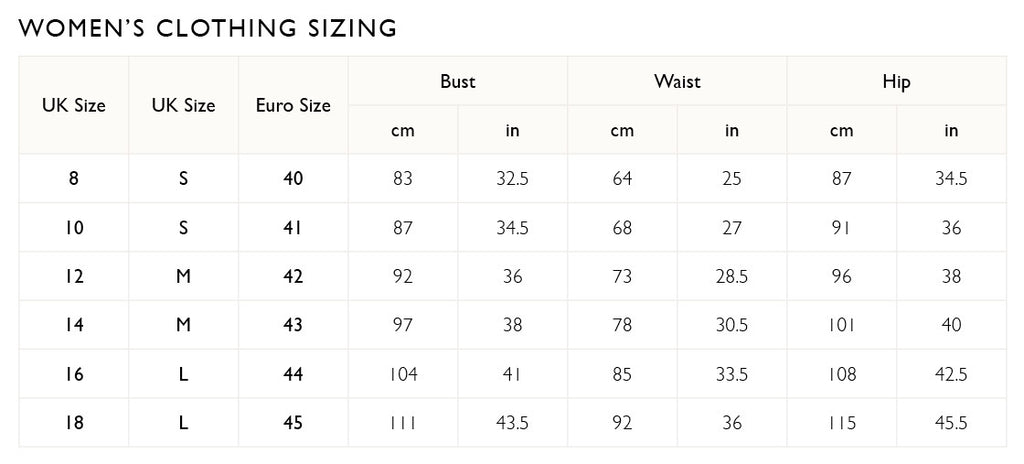
Task: Select UK size 18 in first column
Action: 74,423
